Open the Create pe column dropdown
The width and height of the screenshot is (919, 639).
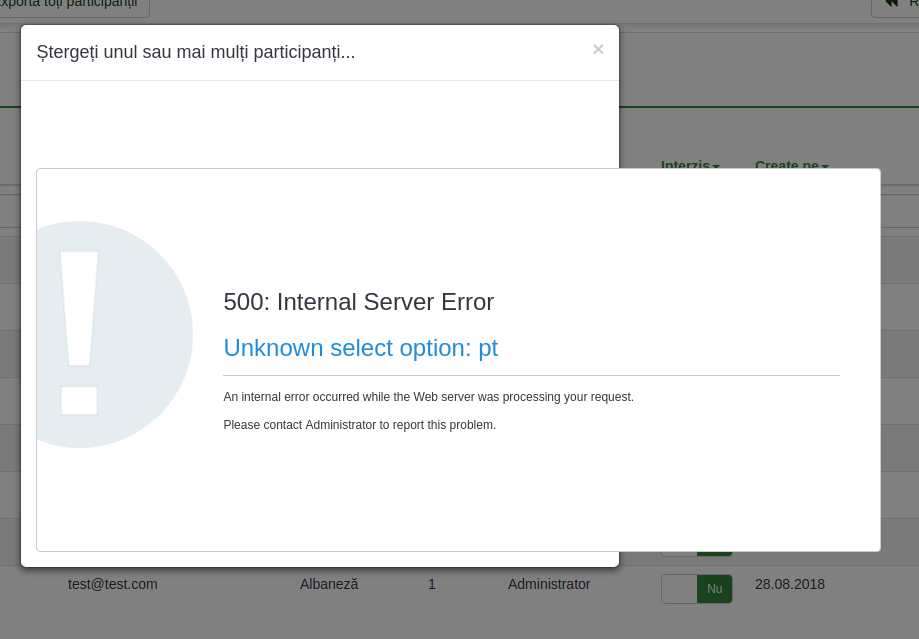791,164
